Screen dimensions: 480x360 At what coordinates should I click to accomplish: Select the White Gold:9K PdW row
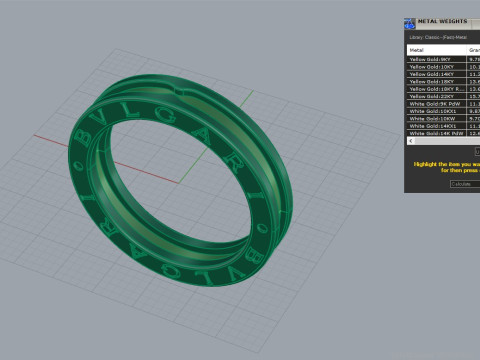[x=443, y=104]
